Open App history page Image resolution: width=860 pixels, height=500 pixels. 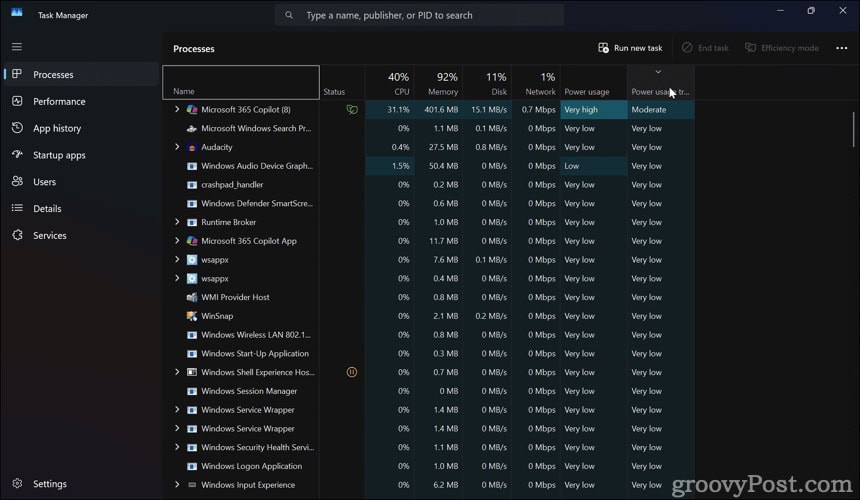81,128
